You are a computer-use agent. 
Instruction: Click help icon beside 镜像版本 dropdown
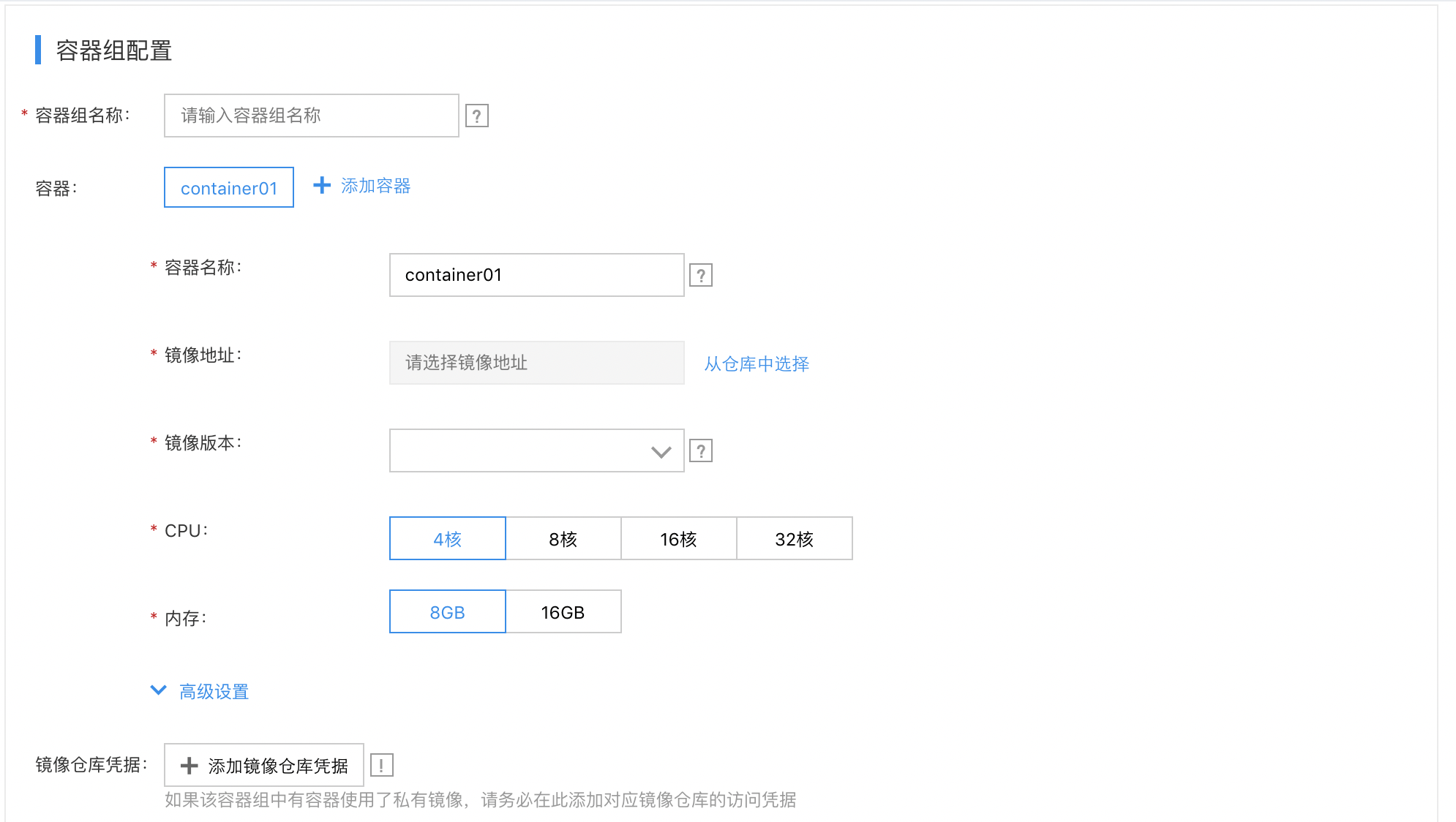701,451
